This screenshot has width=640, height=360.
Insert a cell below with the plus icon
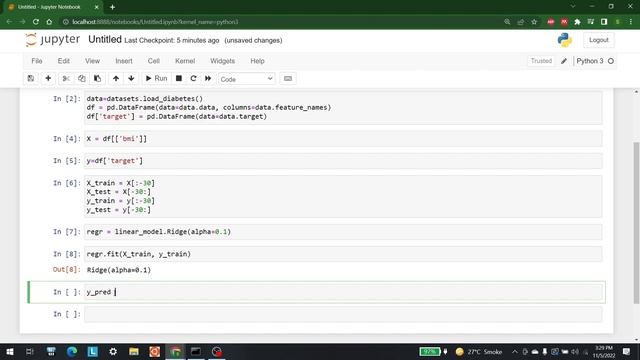48,78
